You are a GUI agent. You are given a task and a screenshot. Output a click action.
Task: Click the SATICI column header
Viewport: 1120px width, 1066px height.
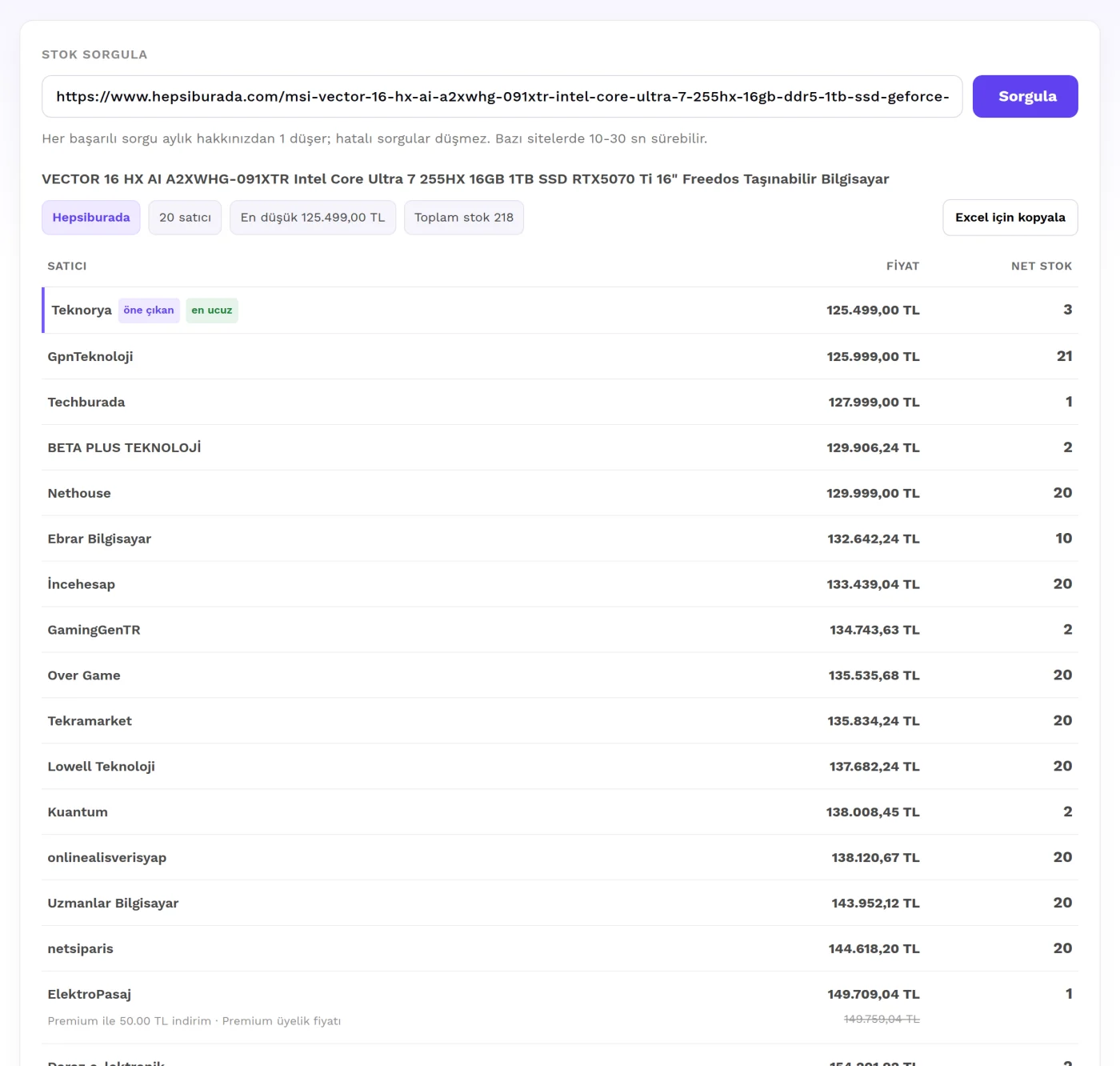(67, 266)
